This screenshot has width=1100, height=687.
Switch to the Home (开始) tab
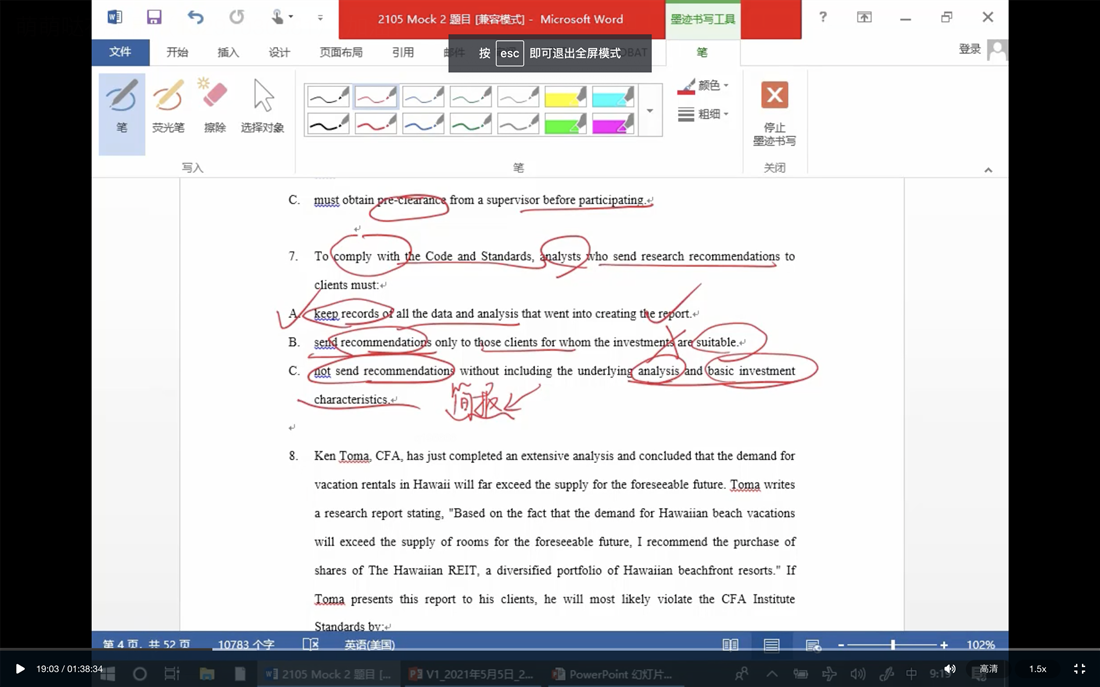click(177, 52)
